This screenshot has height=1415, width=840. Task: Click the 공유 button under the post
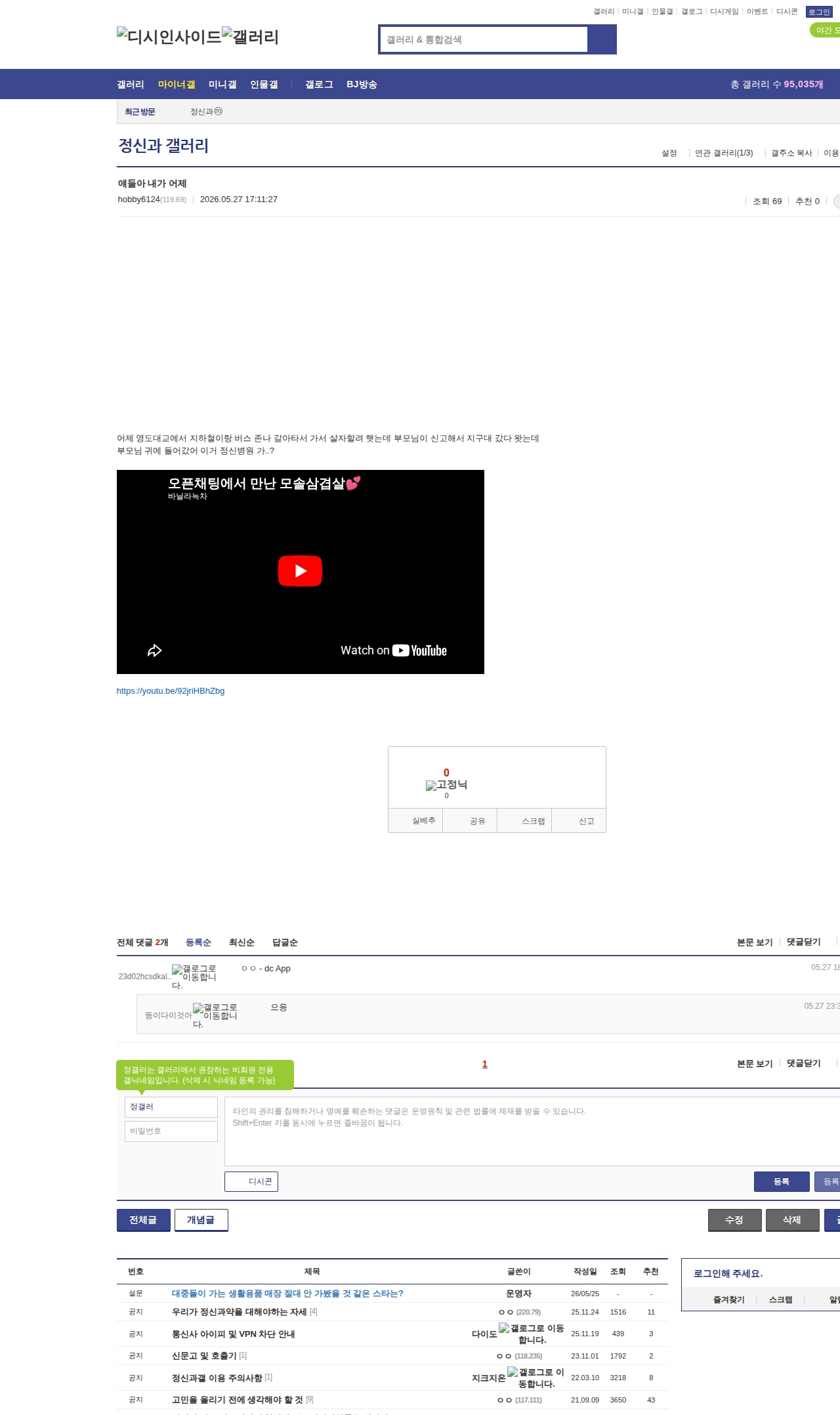click(x=470, y=821)
